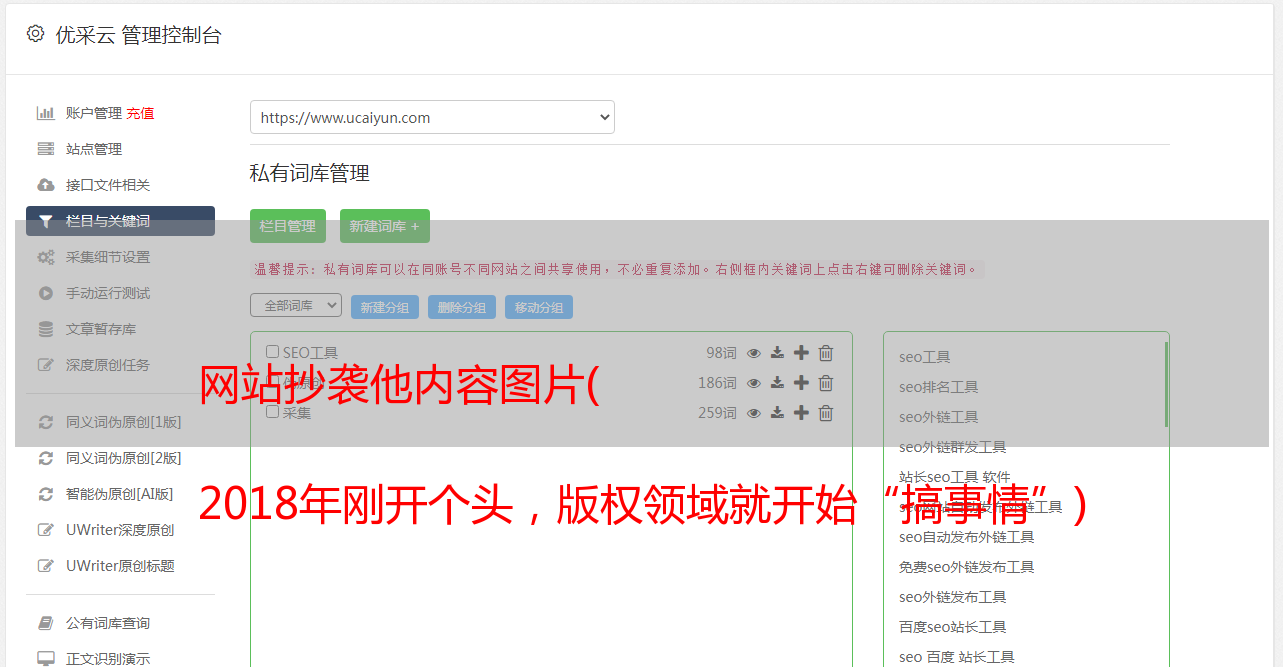Click the 新建词库 + button
Screen dimensions: 1283x667
click(385, 226)
